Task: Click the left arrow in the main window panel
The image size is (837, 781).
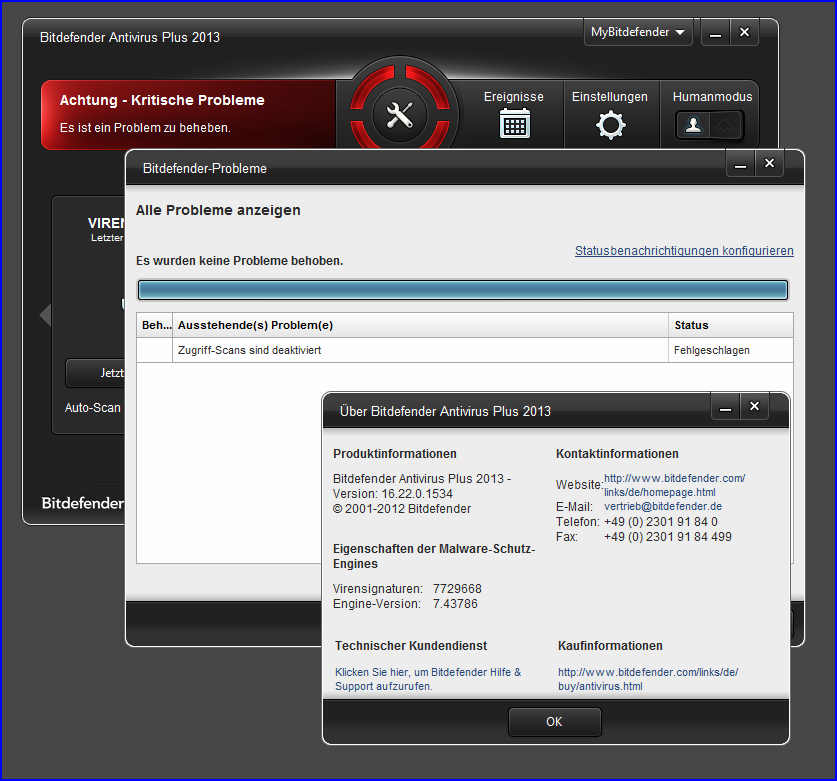Action: (45, 315)
